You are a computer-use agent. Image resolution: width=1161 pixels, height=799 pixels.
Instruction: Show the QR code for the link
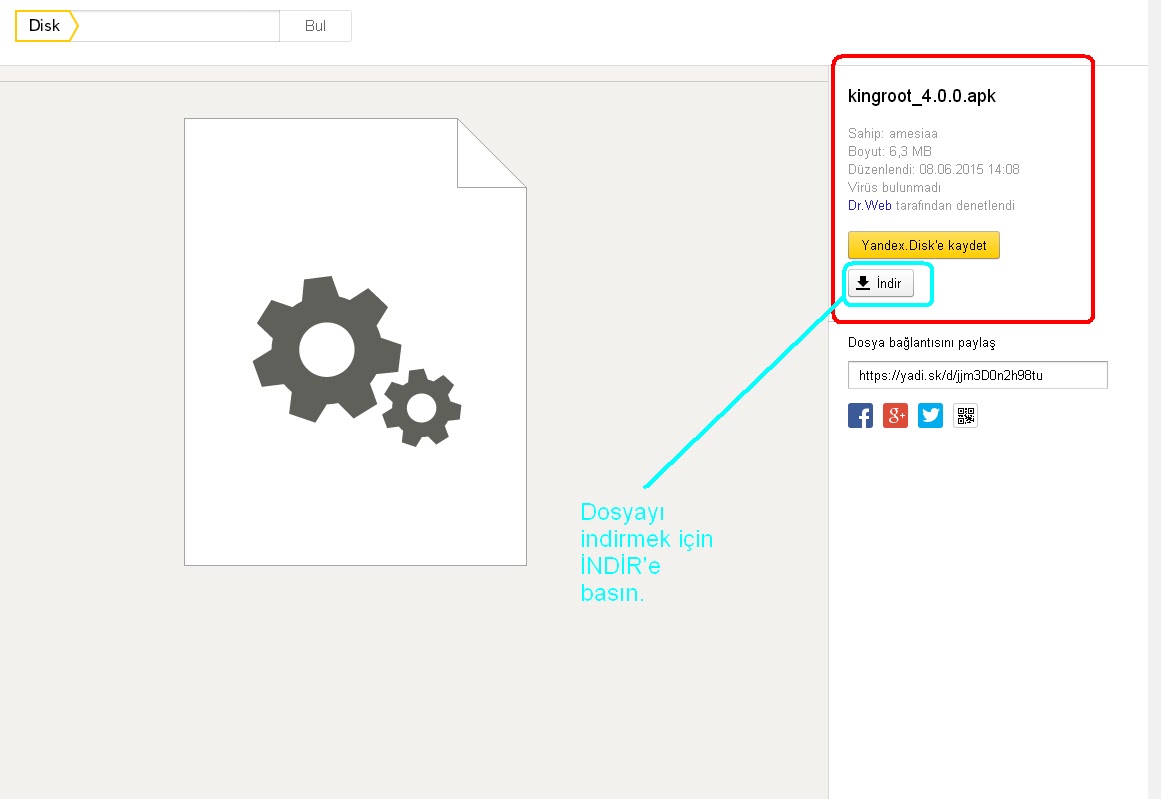click(966, 415)
